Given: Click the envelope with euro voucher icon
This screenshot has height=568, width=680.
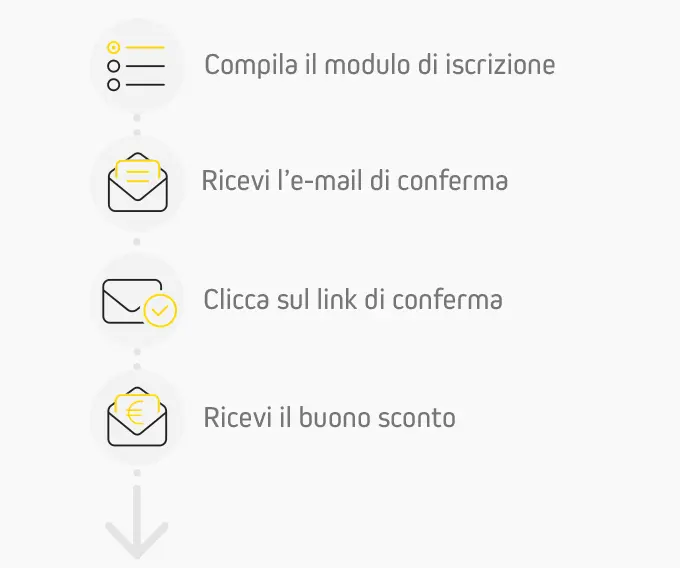Looking at the screenshot, I should point(137,417).
